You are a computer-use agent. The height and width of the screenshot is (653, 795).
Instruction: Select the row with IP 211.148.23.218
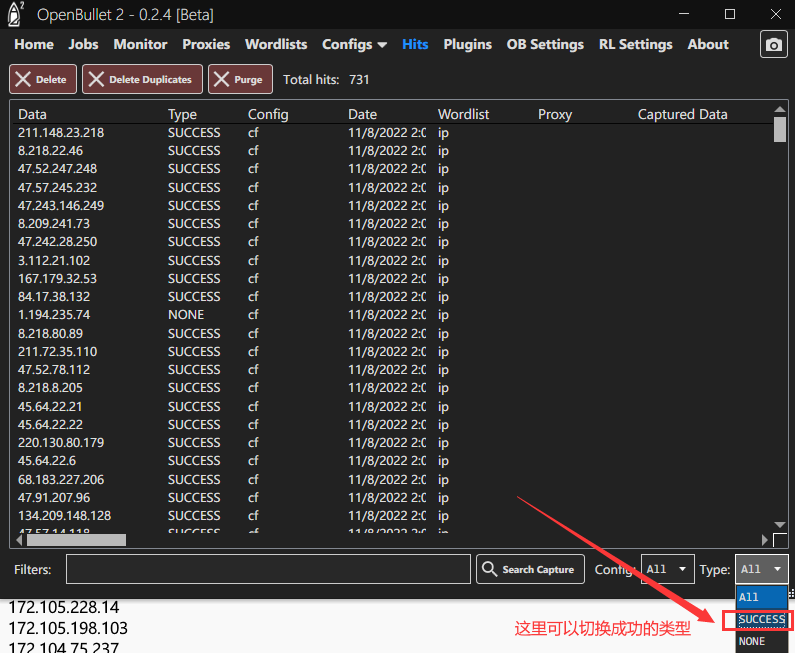(x=61, y=132)
